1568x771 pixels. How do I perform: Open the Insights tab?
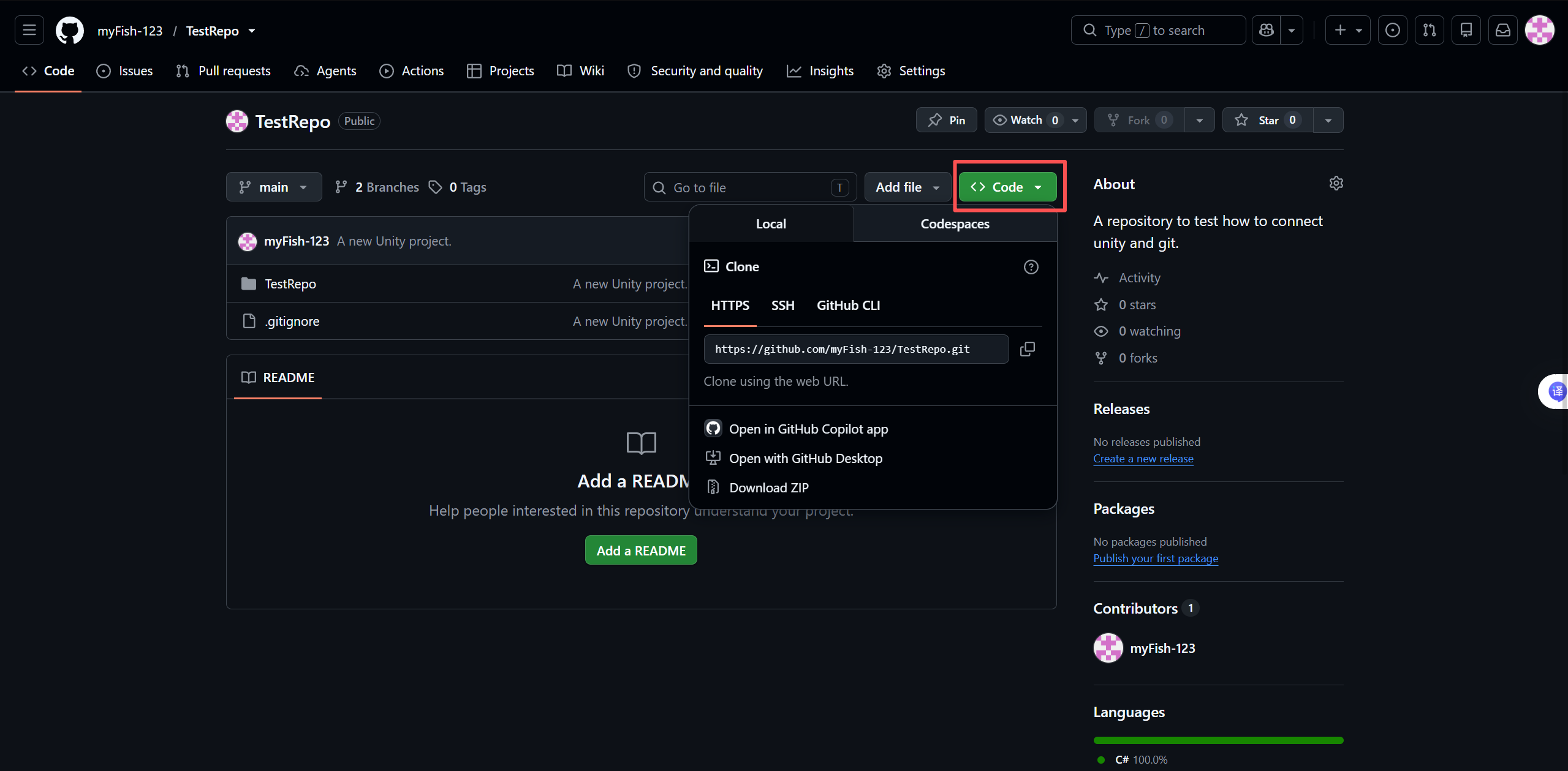(820, 71)
